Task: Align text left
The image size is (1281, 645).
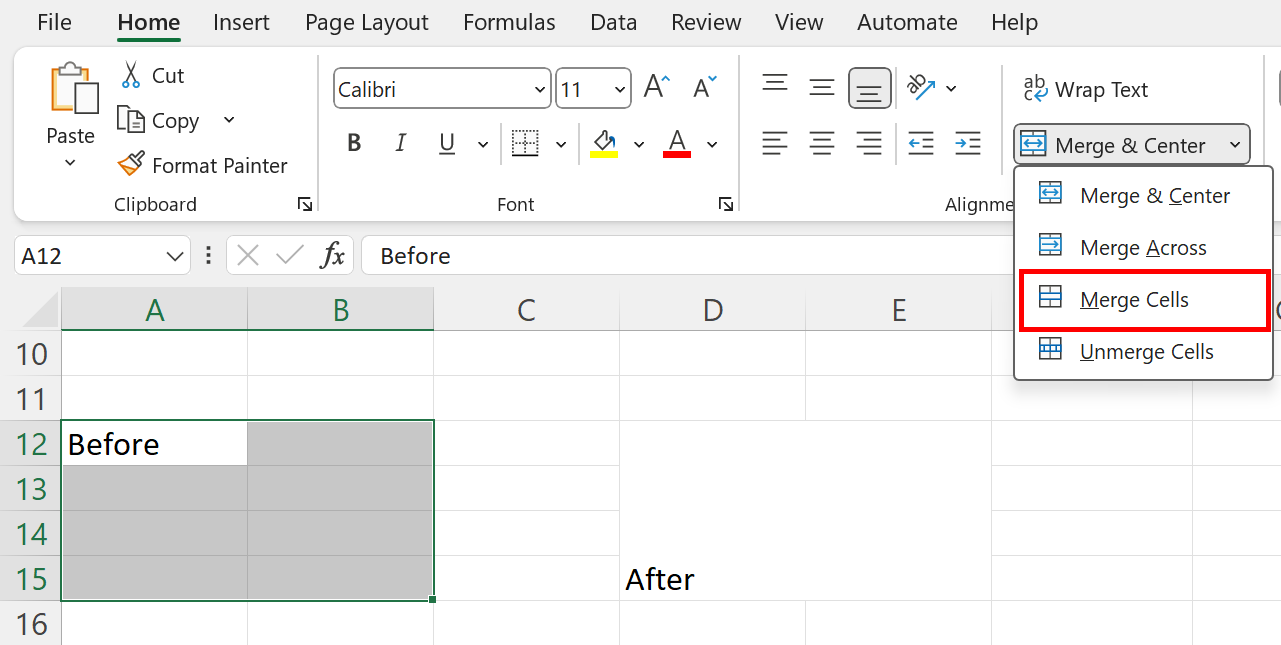Action: (x=775, y=144)
